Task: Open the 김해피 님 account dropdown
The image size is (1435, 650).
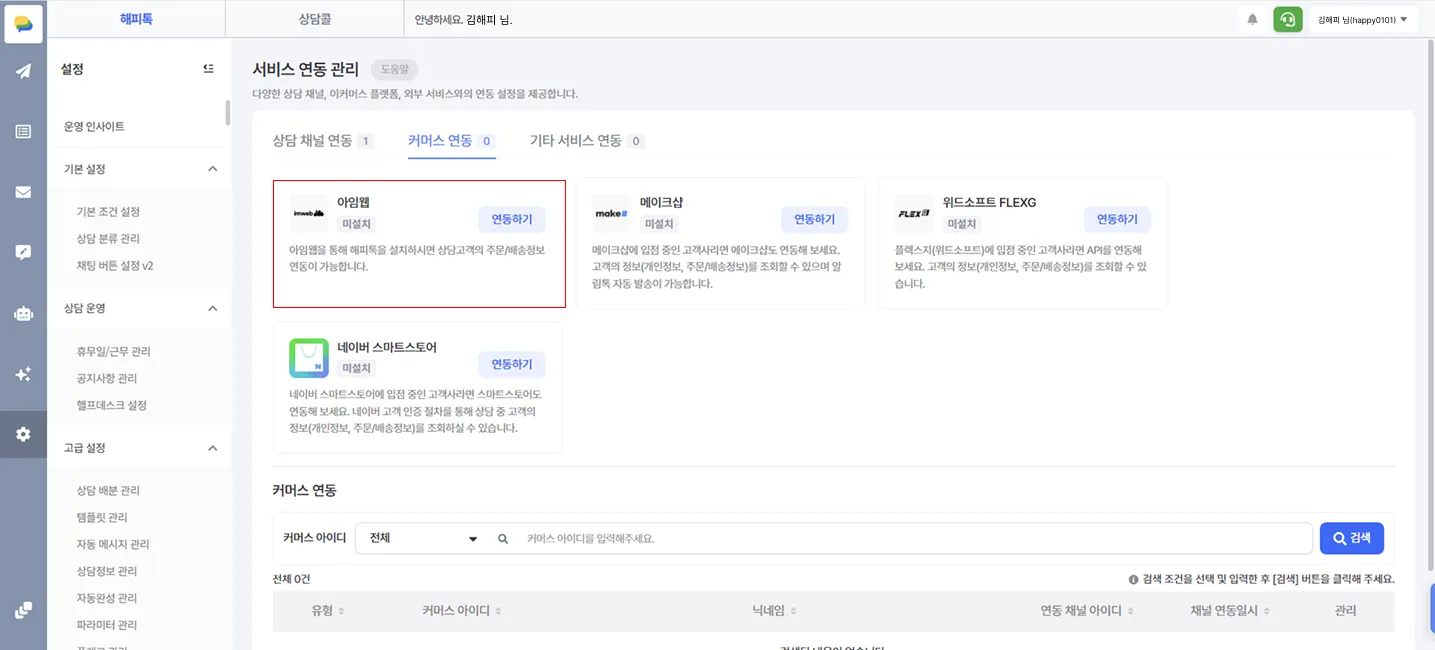Action: click(x=1363, y=20)
